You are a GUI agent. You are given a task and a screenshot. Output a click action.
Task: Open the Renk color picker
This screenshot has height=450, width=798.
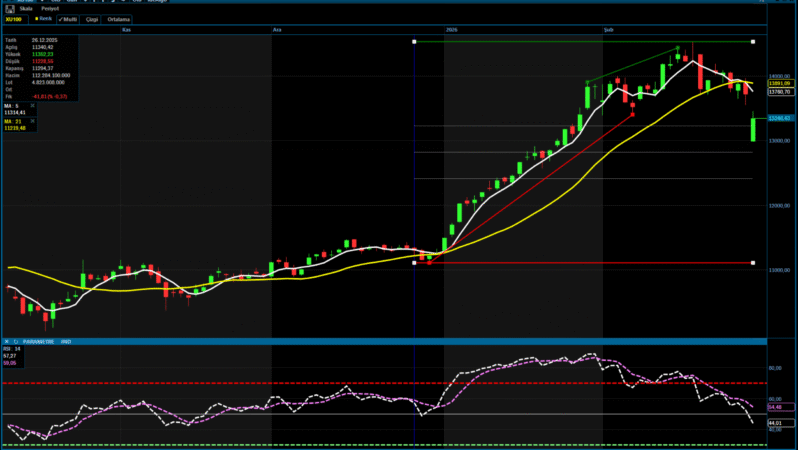pyautogui.click(x=43, y=18)
